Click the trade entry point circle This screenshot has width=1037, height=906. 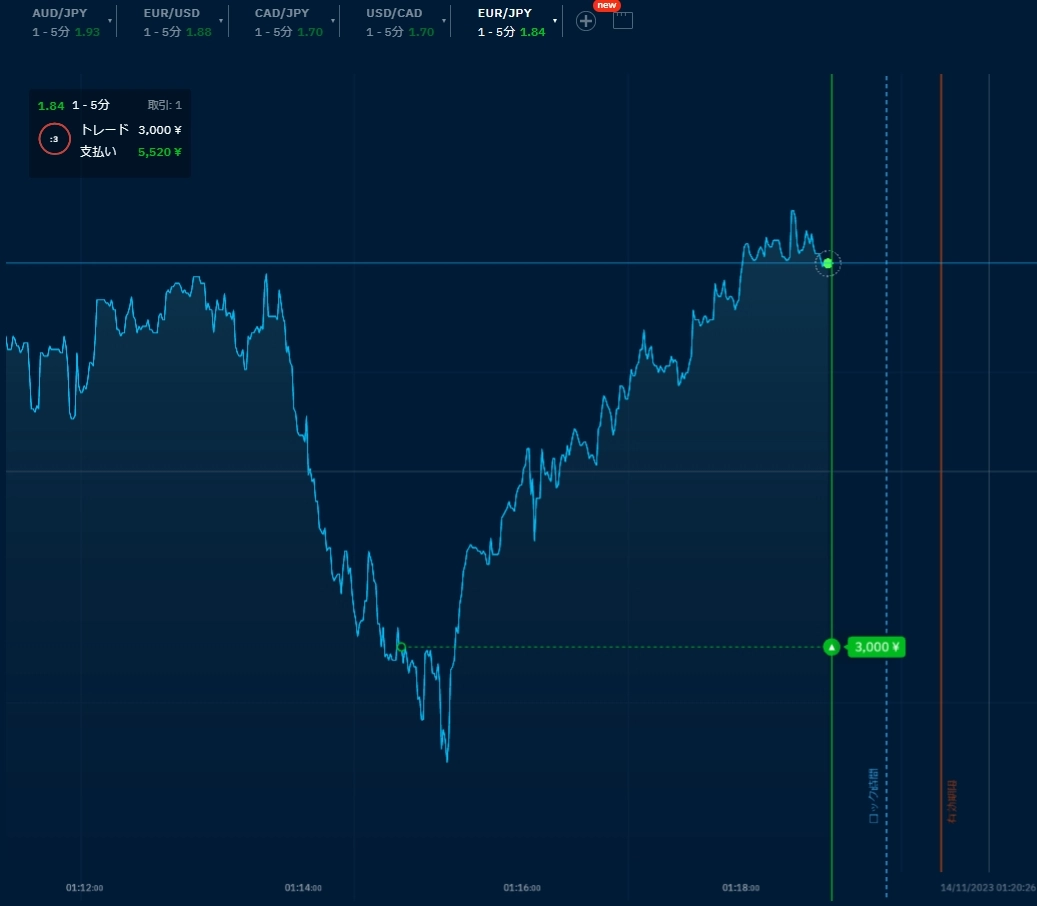[x=401, y=647]
